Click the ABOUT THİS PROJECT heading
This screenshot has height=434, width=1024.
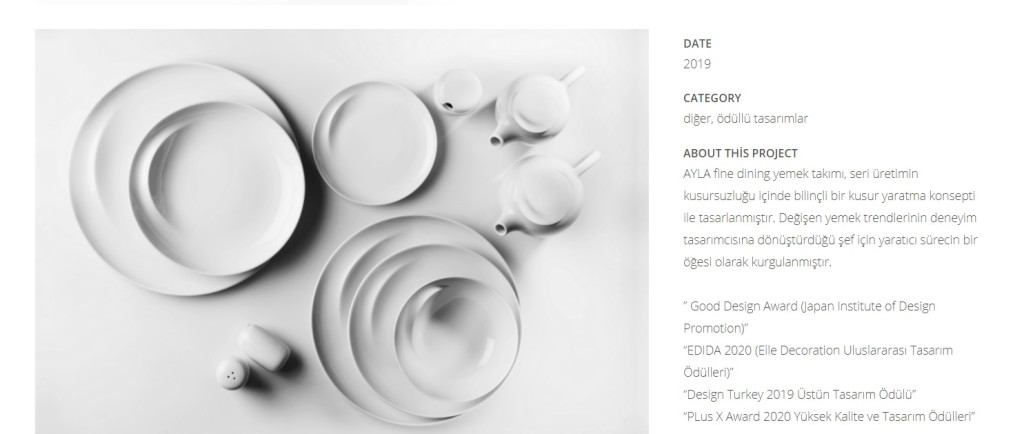(x=740, y=153)
